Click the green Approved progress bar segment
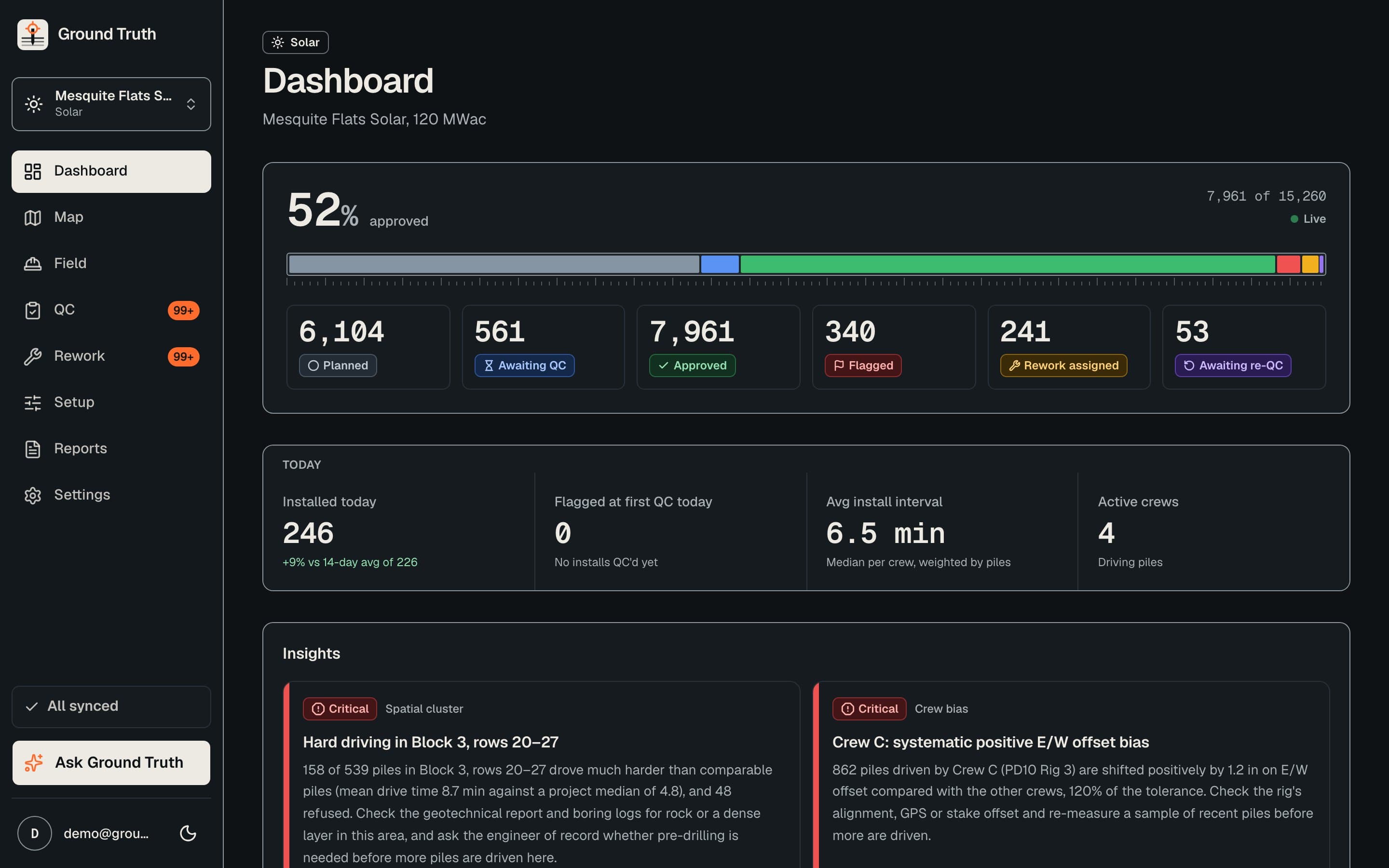1389x868 pixels. [1008, 264]
